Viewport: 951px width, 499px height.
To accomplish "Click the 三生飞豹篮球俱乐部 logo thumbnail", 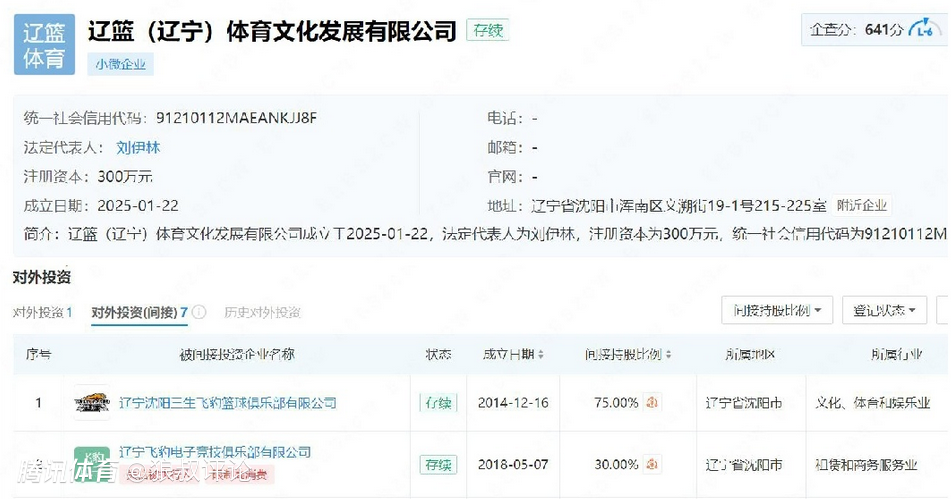I will [92, 403].
